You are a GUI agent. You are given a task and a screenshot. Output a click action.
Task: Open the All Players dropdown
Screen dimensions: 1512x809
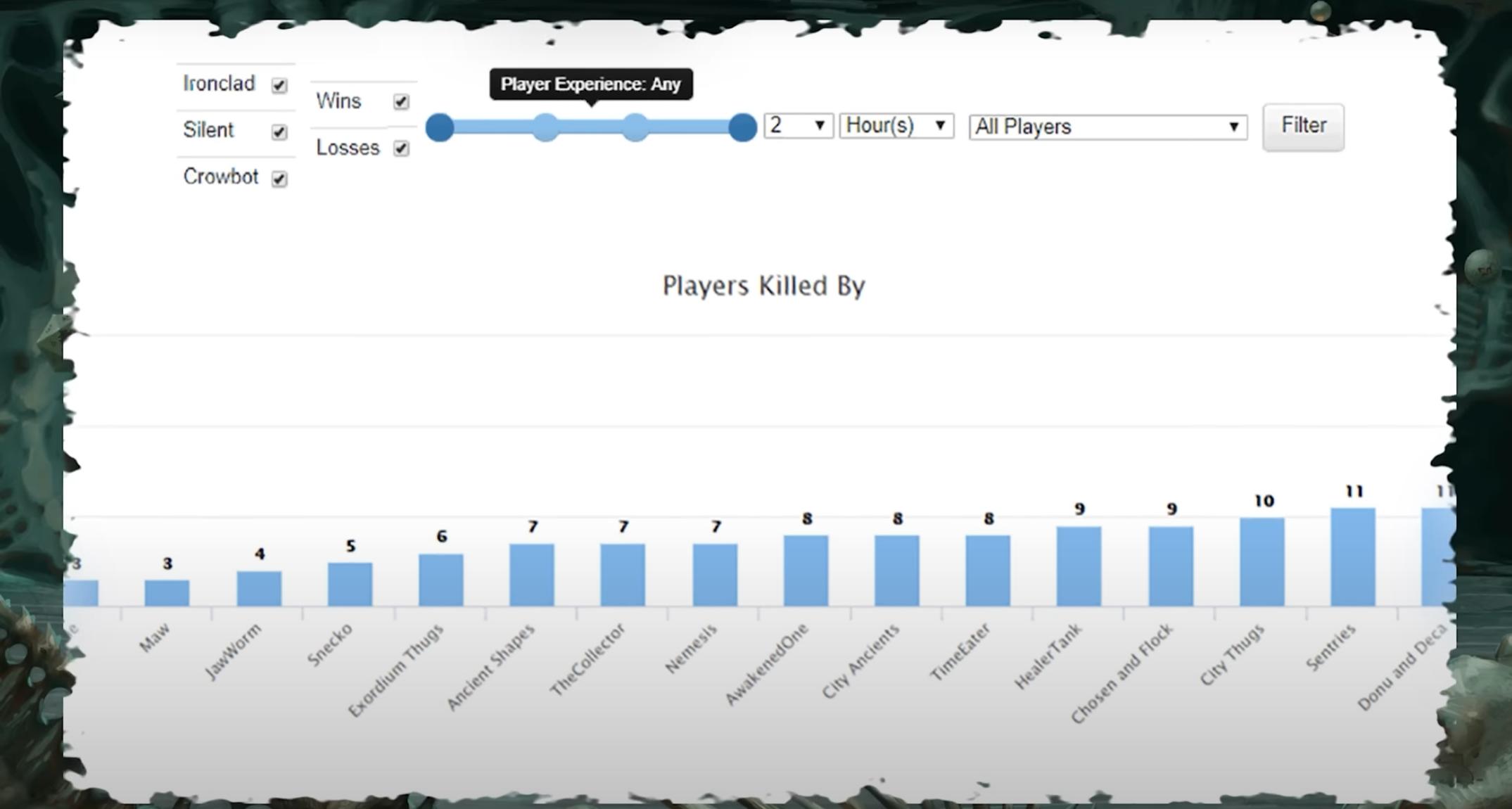(1108, 127)
